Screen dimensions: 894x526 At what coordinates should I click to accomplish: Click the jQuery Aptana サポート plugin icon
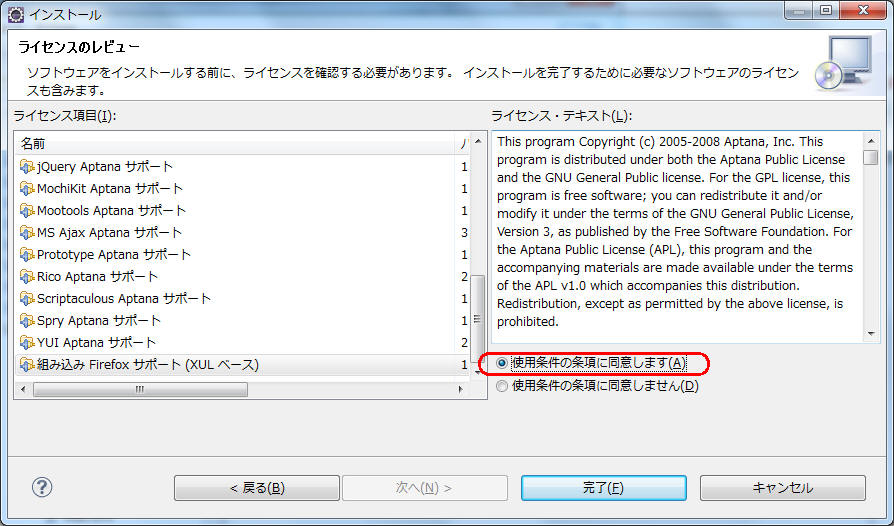click(27, 167)
